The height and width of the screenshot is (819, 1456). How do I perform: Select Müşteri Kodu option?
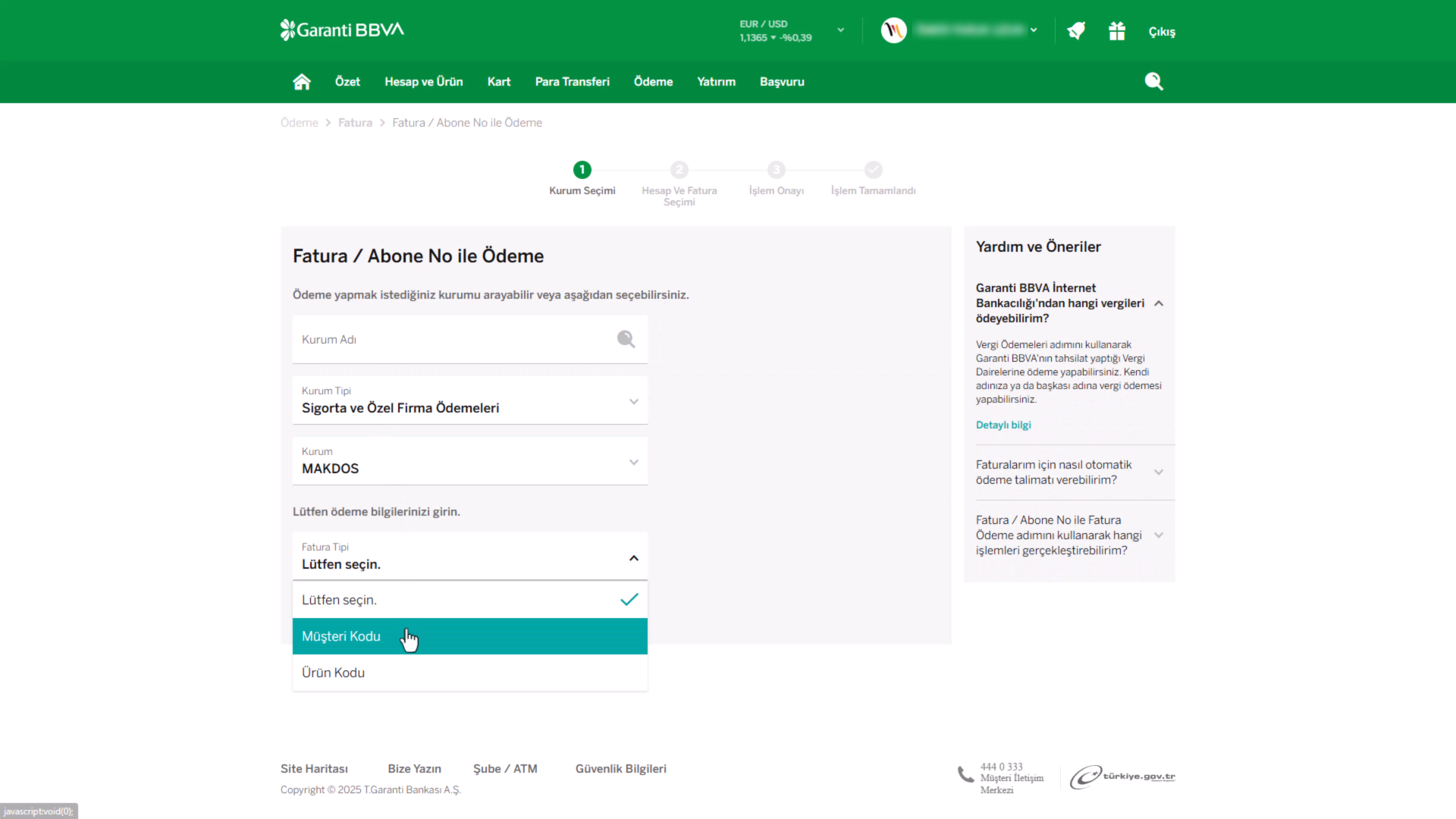[x=470, y=636]
